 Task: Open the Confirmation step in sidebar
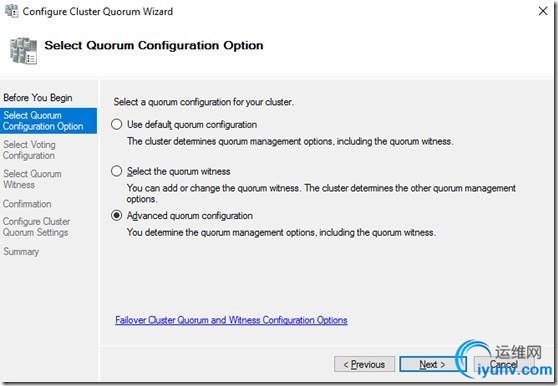[27, 204]
